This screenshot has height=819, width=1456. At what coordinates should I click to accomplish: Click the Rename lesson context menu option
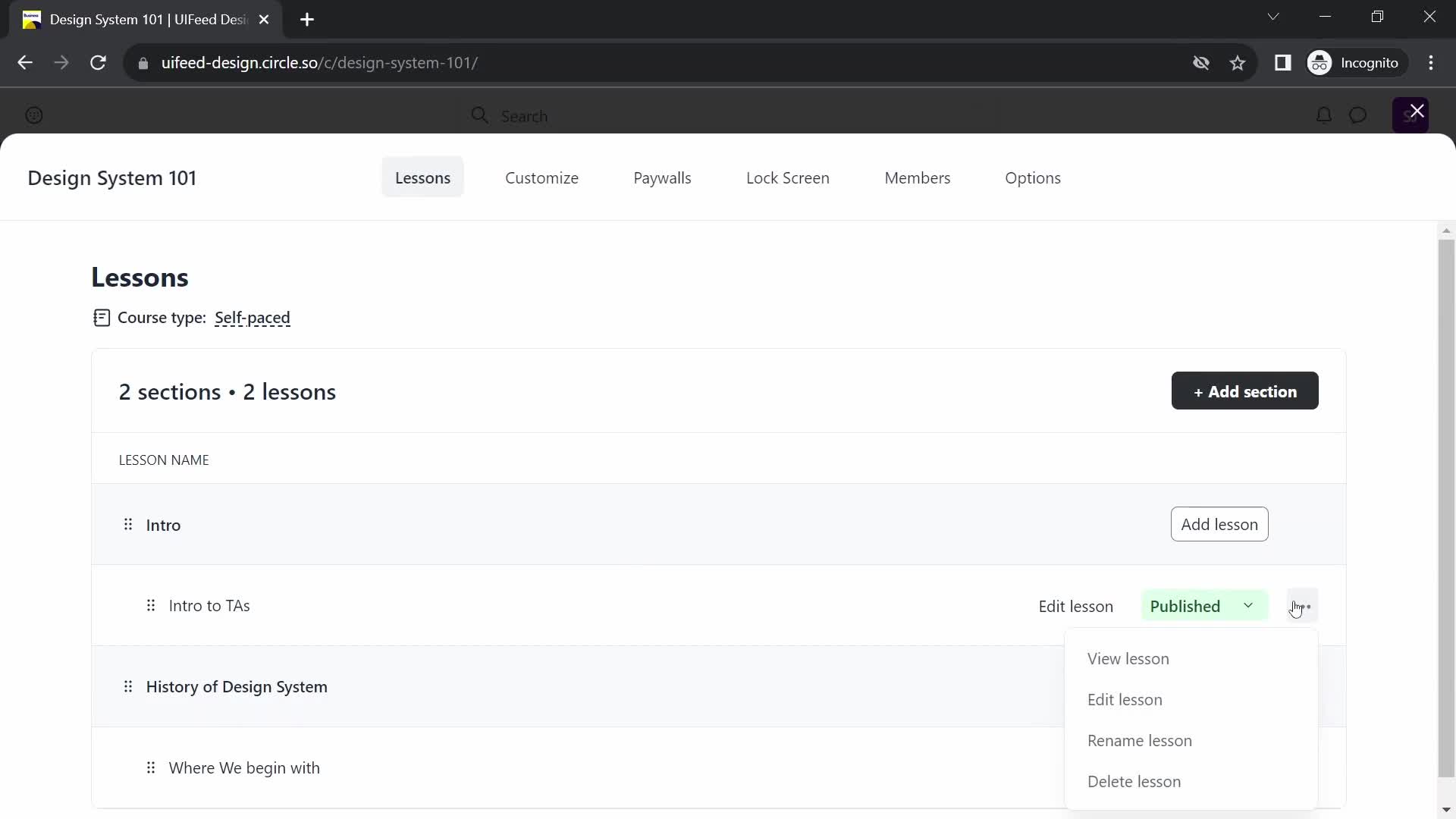click(x=1140, y=740)
